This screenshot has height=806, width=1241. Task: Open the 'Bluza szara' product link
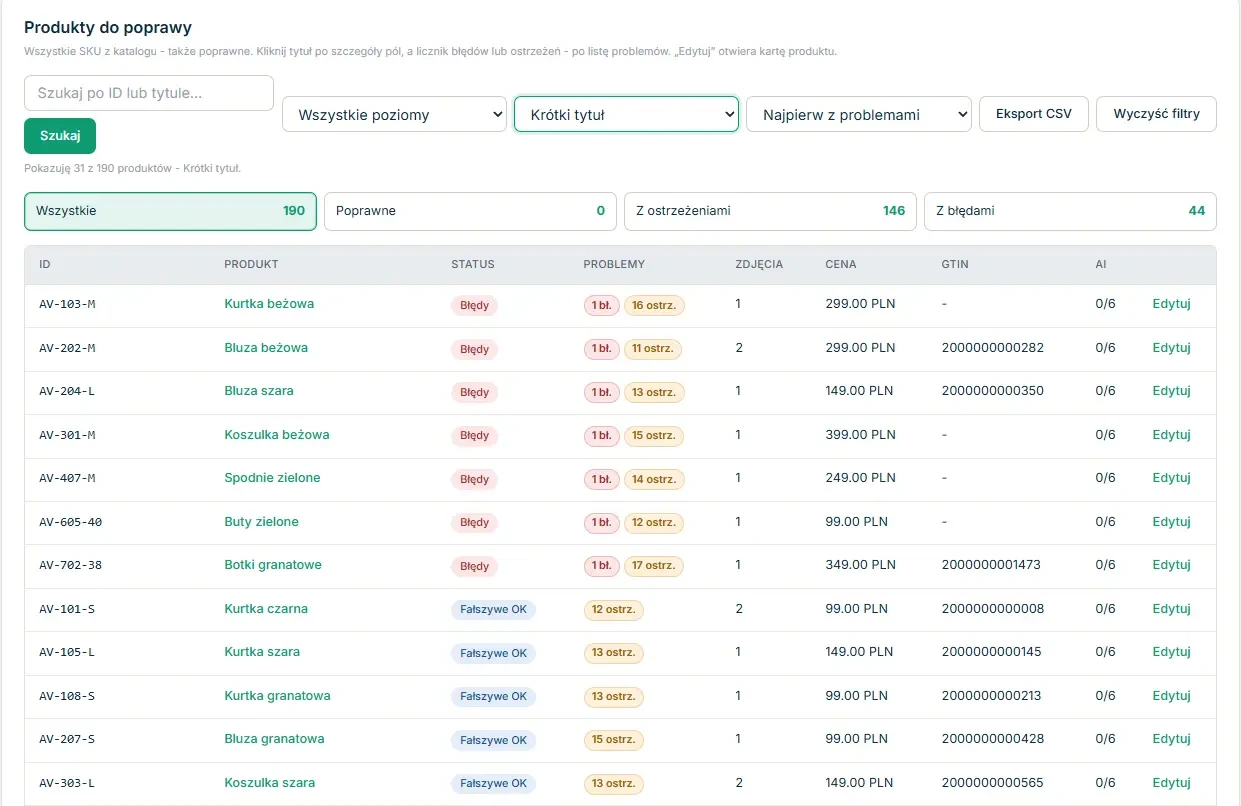(x=259, y=391)
